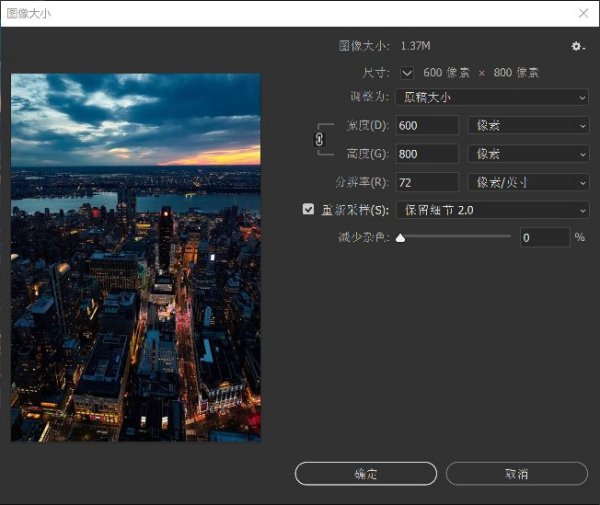Click the 减少杂色 label
Viewport: 600px width, 505px height.
click(364, 238)
